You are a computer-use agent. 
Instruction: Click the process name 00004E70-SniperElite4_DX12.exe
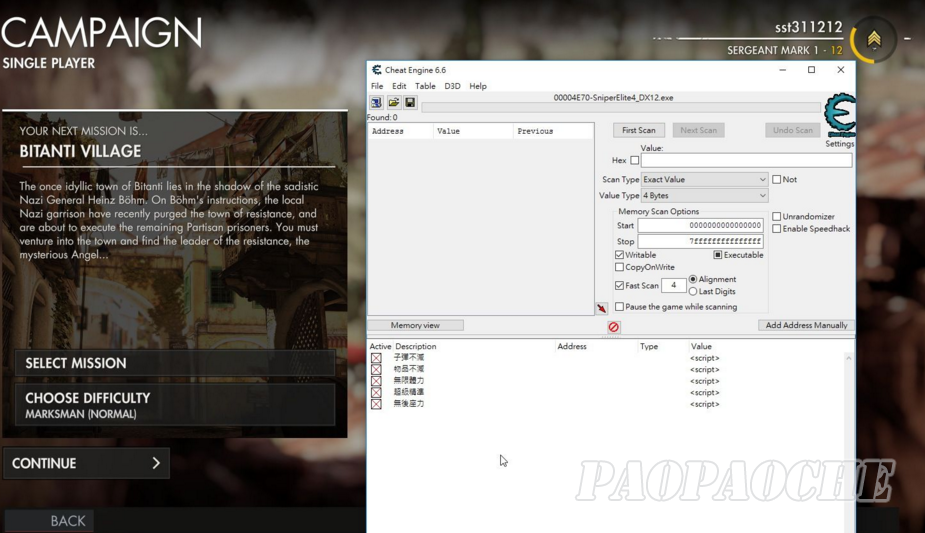point(614,98)
